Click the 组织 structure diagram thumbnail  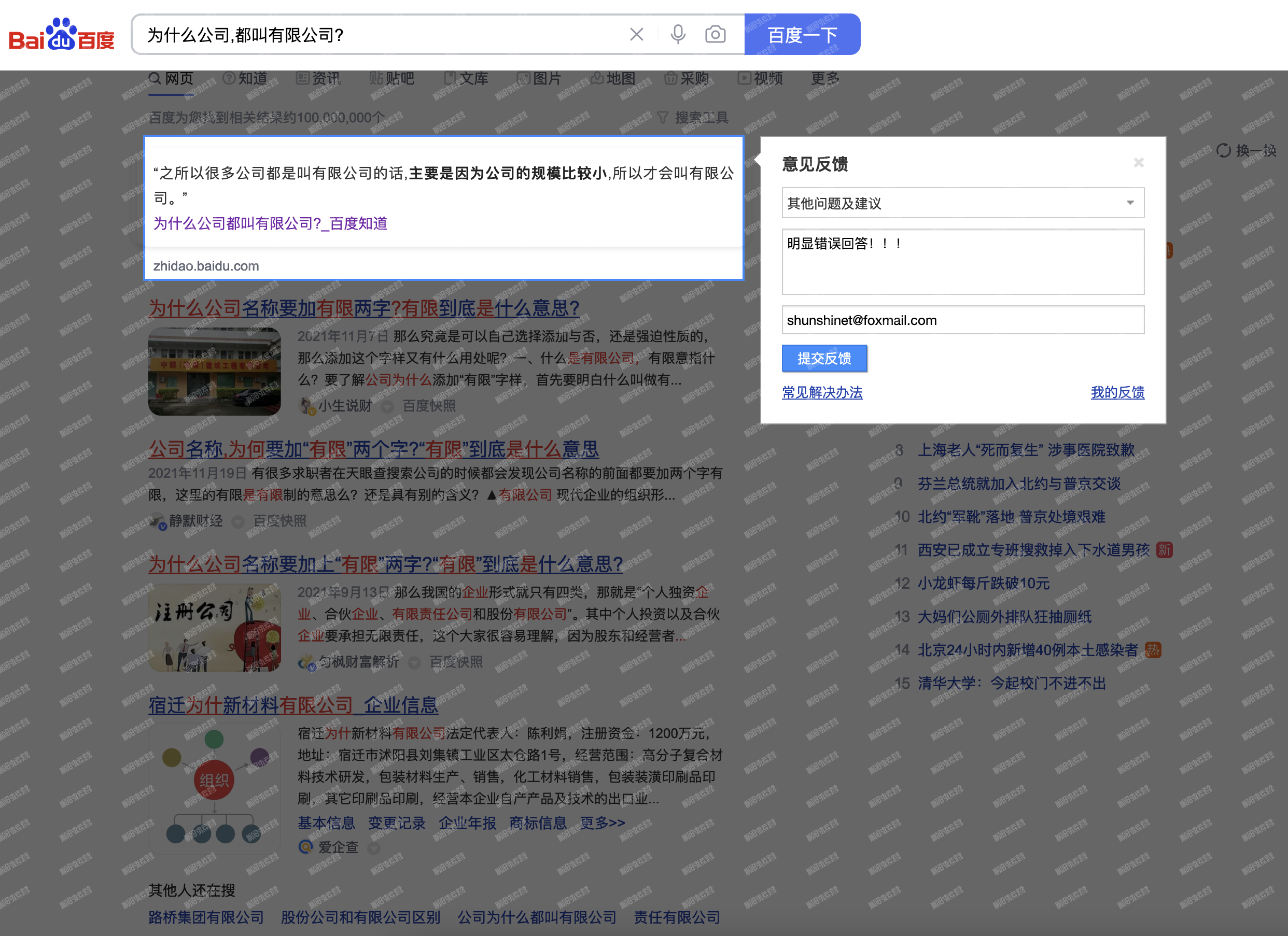pos(214,789)
